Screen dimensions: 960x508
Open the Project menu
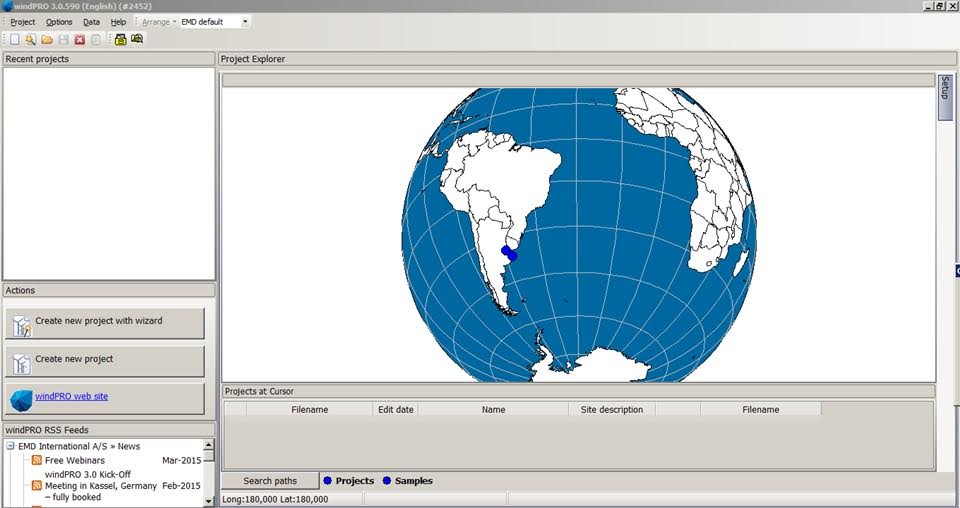point(23,22)
